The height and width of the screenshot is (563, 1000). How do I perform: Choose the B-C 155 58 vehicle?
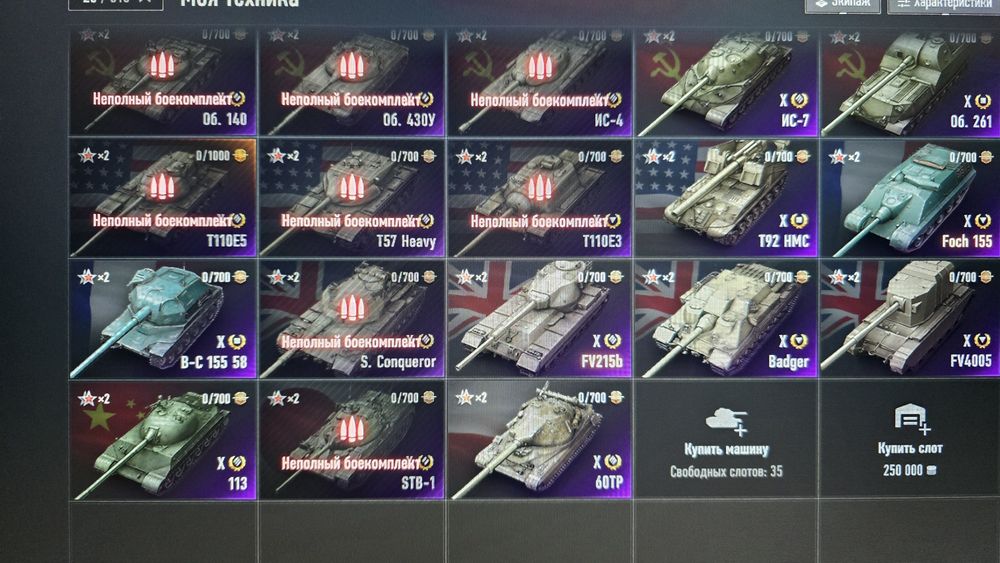(163, 319)
